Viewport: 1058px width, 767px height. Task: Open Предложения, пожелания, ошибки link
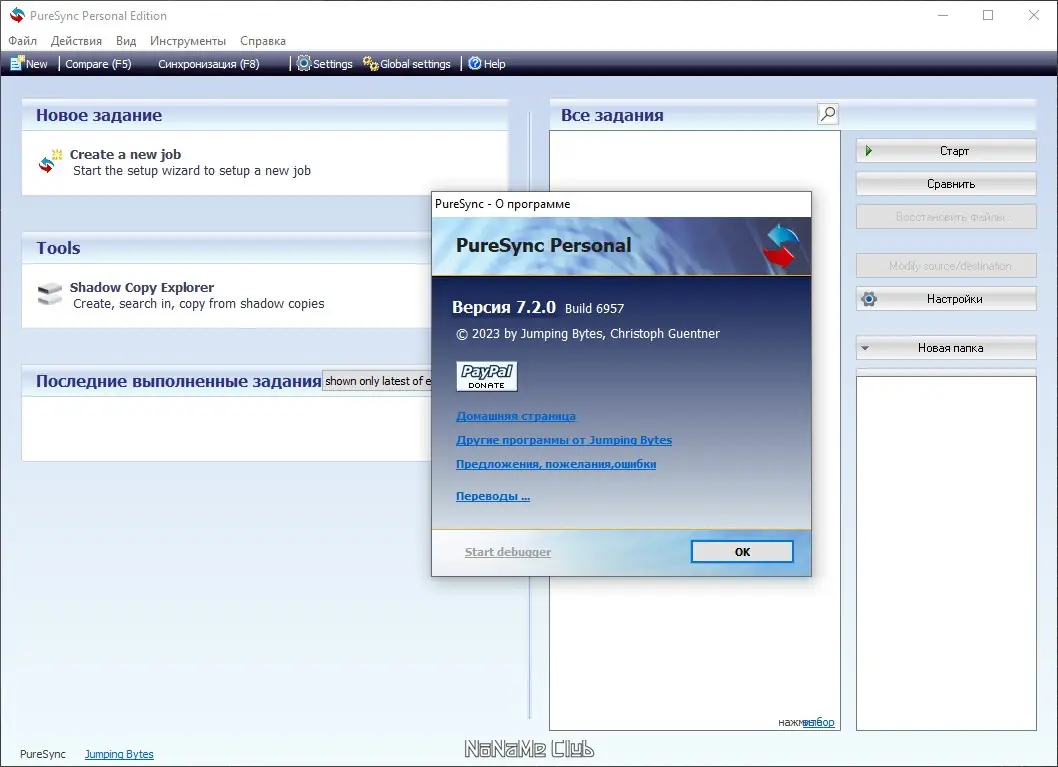coord(556,464)
